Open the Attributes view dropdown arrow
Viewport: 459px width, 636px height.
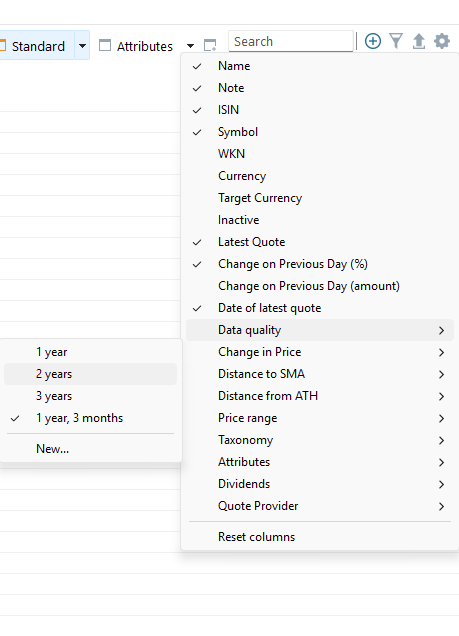pos(190,46)
